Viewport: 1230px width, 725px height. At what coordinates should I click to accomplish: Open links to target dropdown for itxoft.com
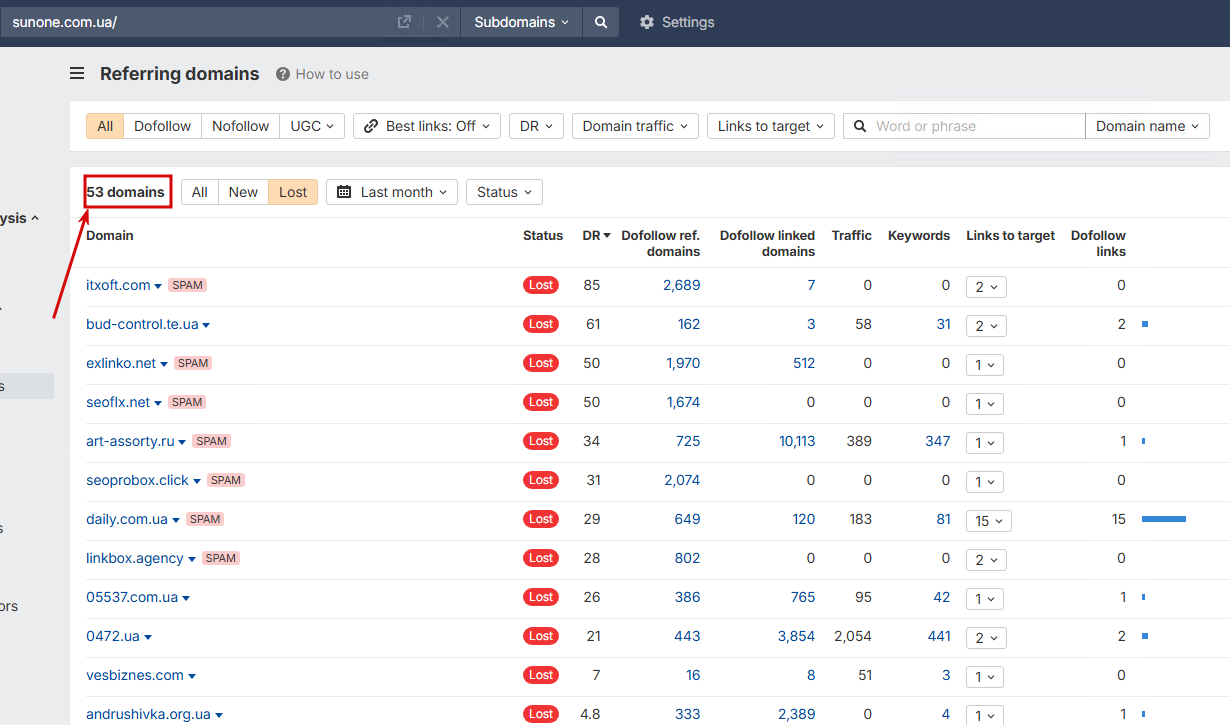pos(986,286)
